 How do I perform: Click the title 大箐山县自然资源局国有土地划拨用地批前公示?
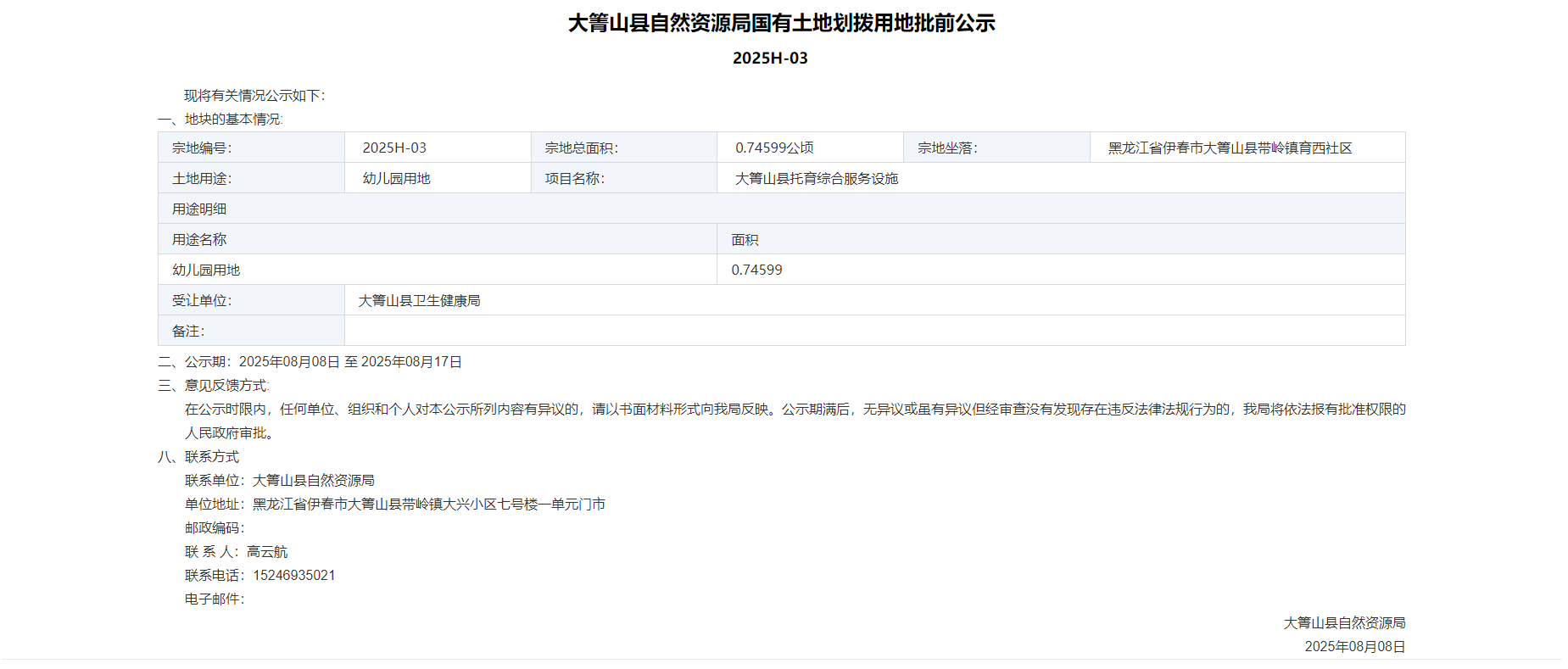pyautogui.click(x=781, y=23)
